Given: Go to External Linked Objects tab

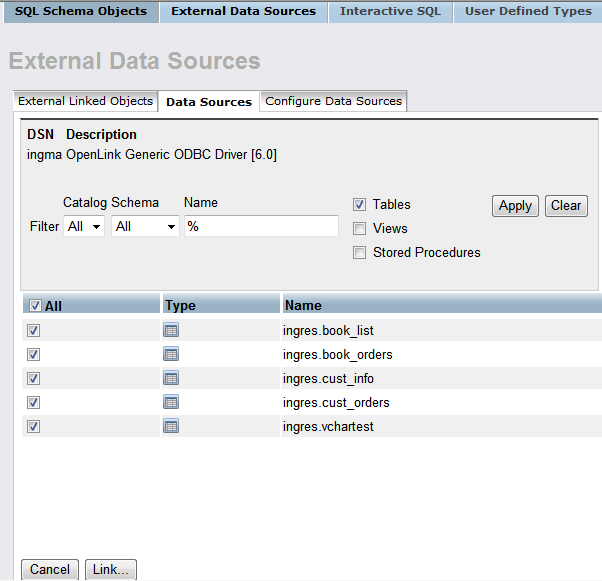Looking at the screenshot, I should point(86,101).
